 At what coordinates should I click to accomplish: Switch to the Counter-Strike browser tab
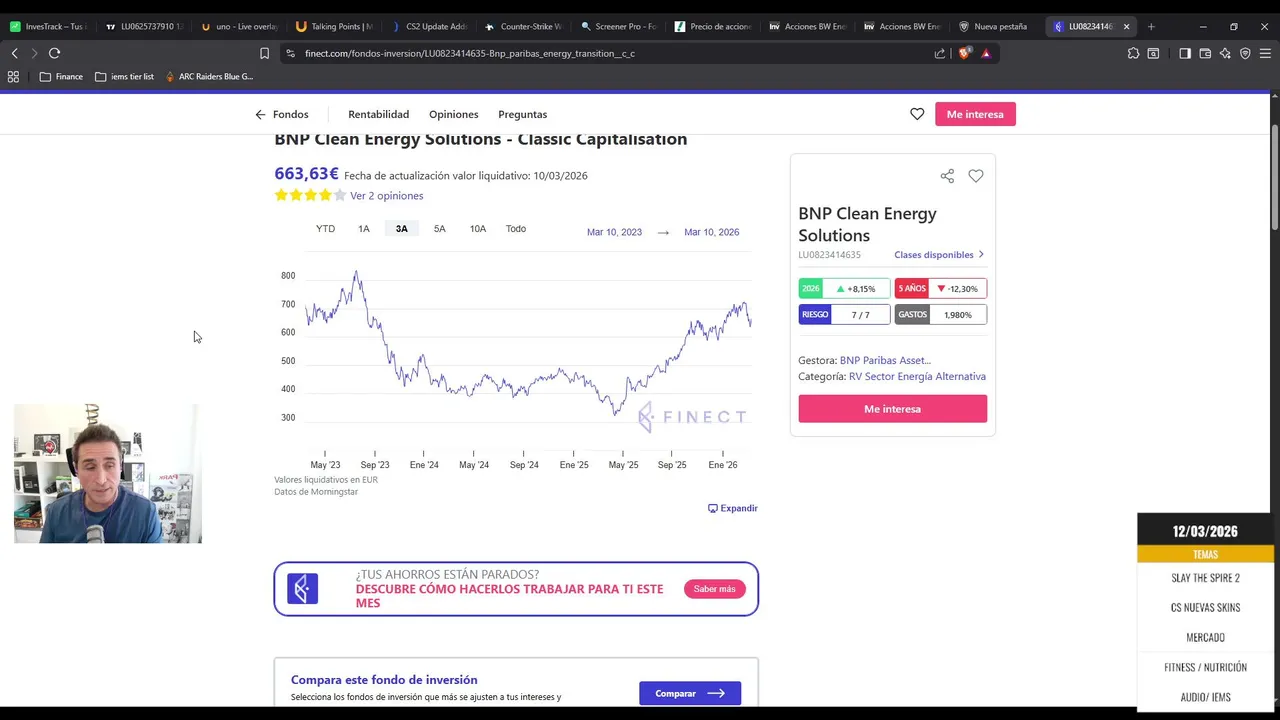tap(524, 26)
